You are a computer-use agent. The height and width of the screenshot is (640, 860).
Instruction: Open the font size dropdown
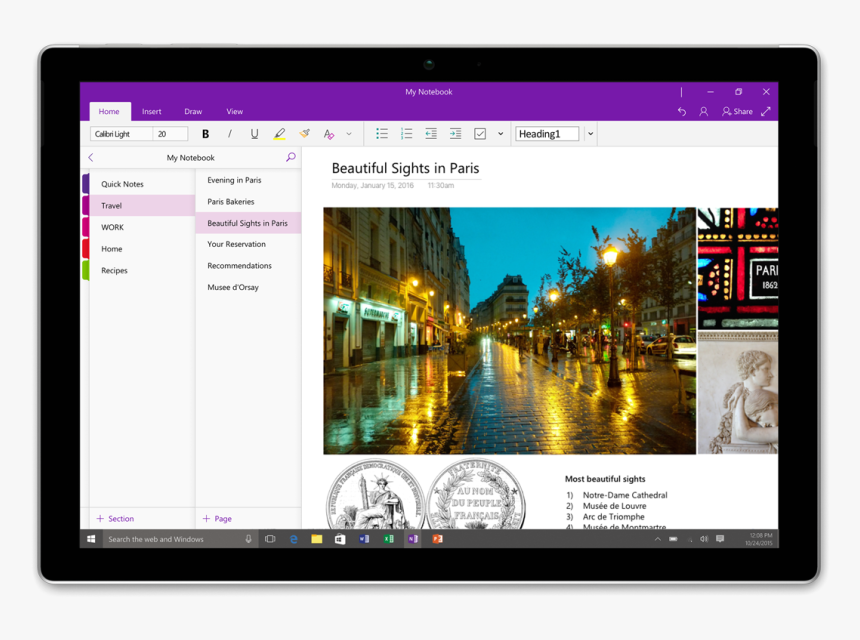pos(170,133)
